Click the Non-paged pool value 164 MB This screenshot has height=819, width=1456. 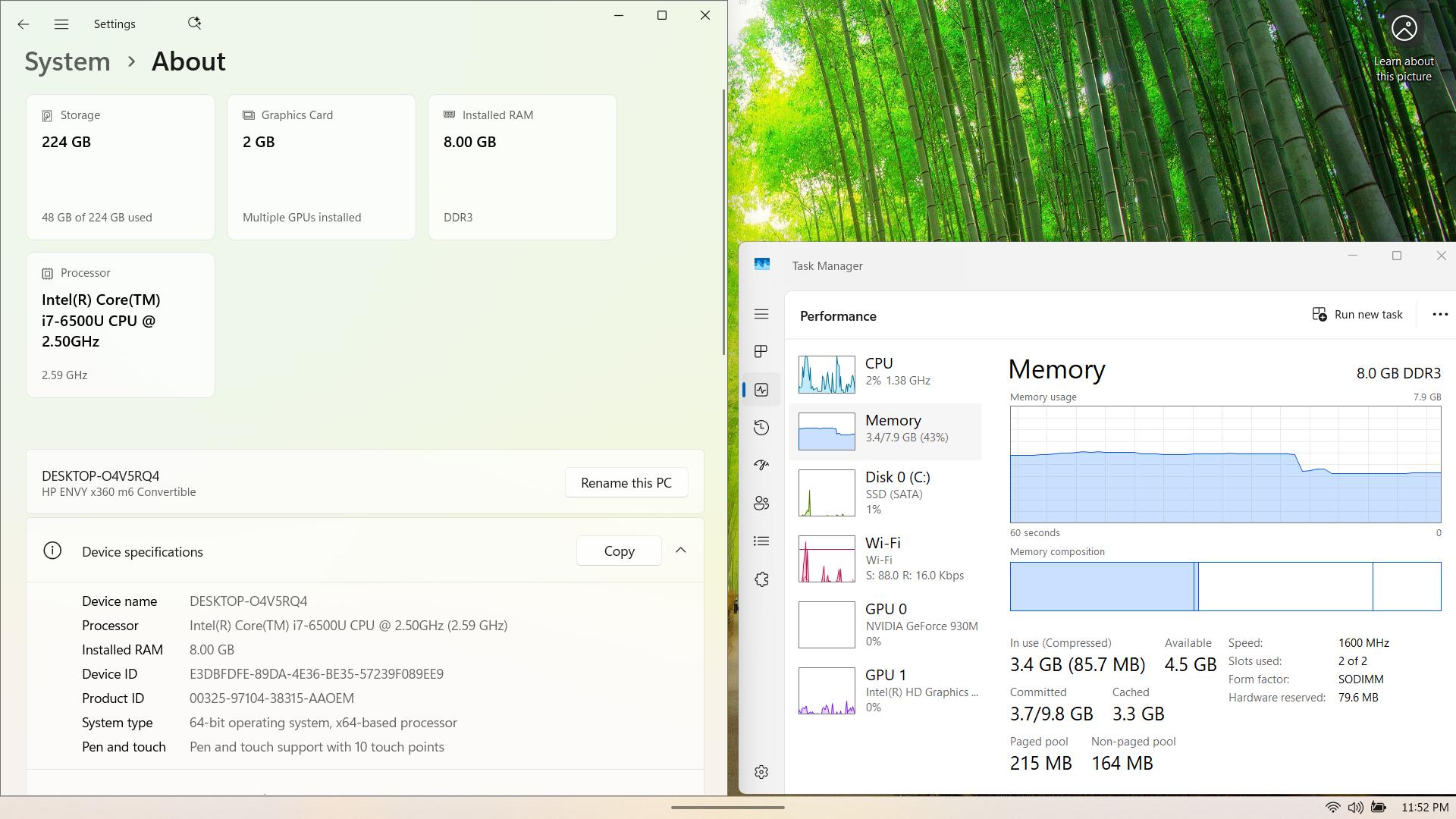coord(1122,763)
